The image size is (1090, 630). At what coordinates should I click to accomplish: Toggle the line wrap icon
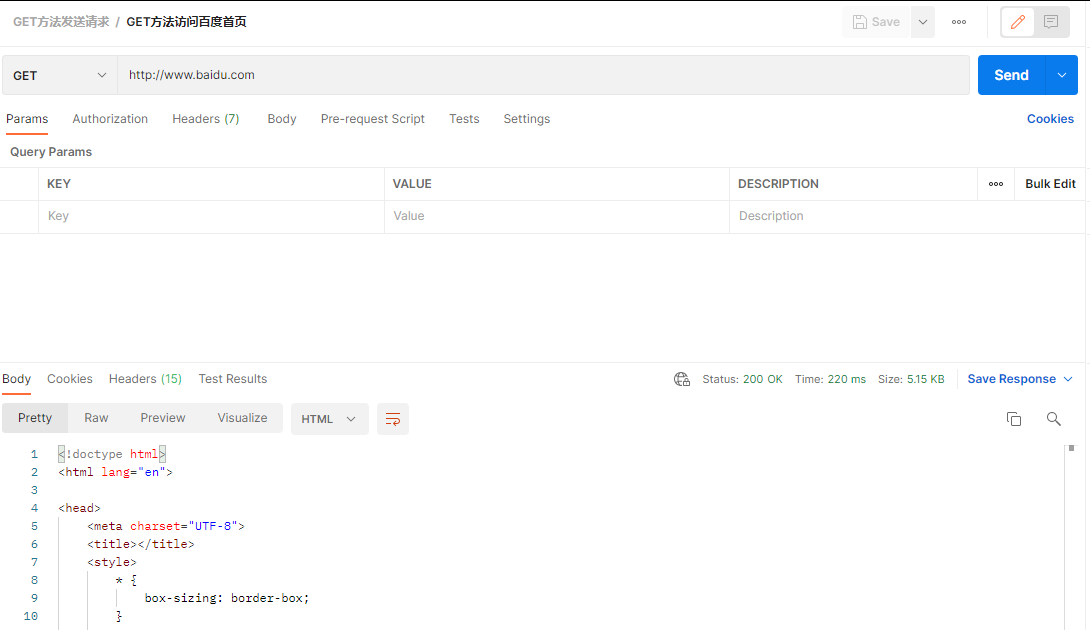[x=393, y=419]
